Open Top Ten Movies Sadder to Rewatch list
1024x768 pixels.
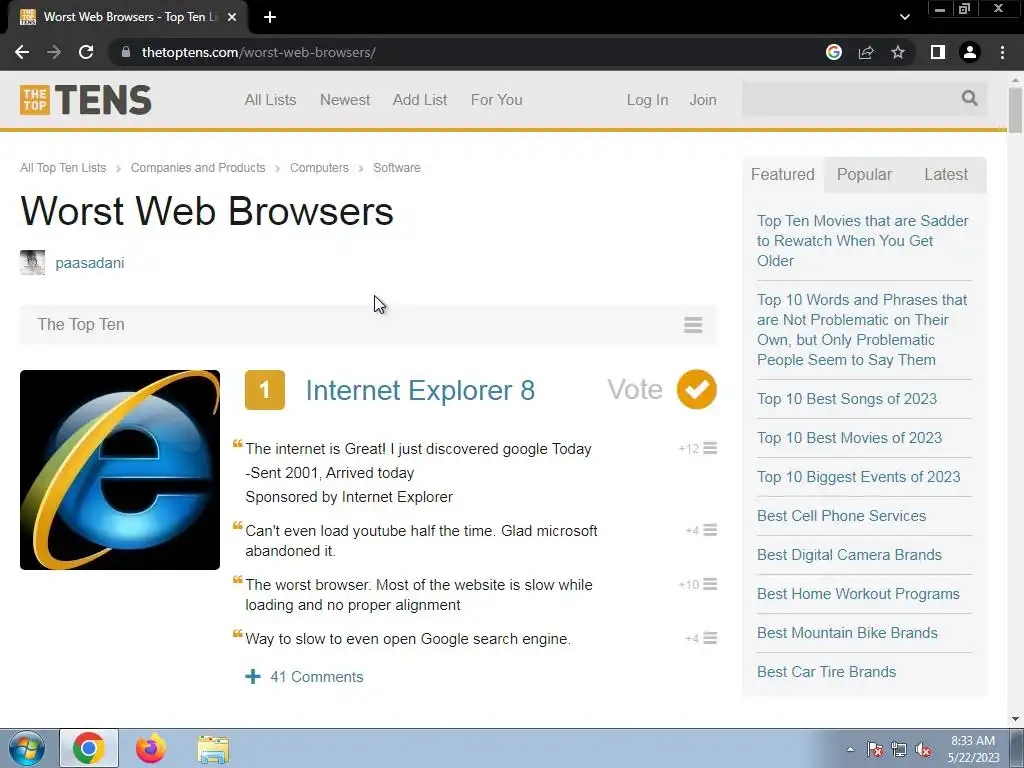pyautogui.click(x=862, y=240)
